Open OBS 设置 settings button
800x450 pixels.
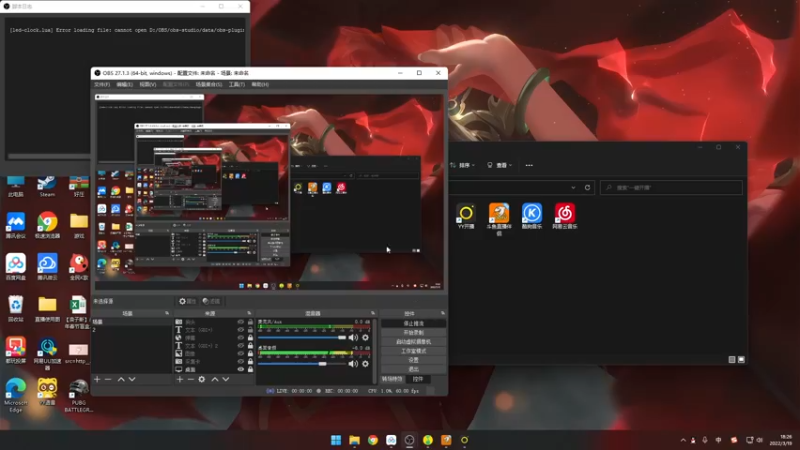pyautogui.click(x=413, y=360)
